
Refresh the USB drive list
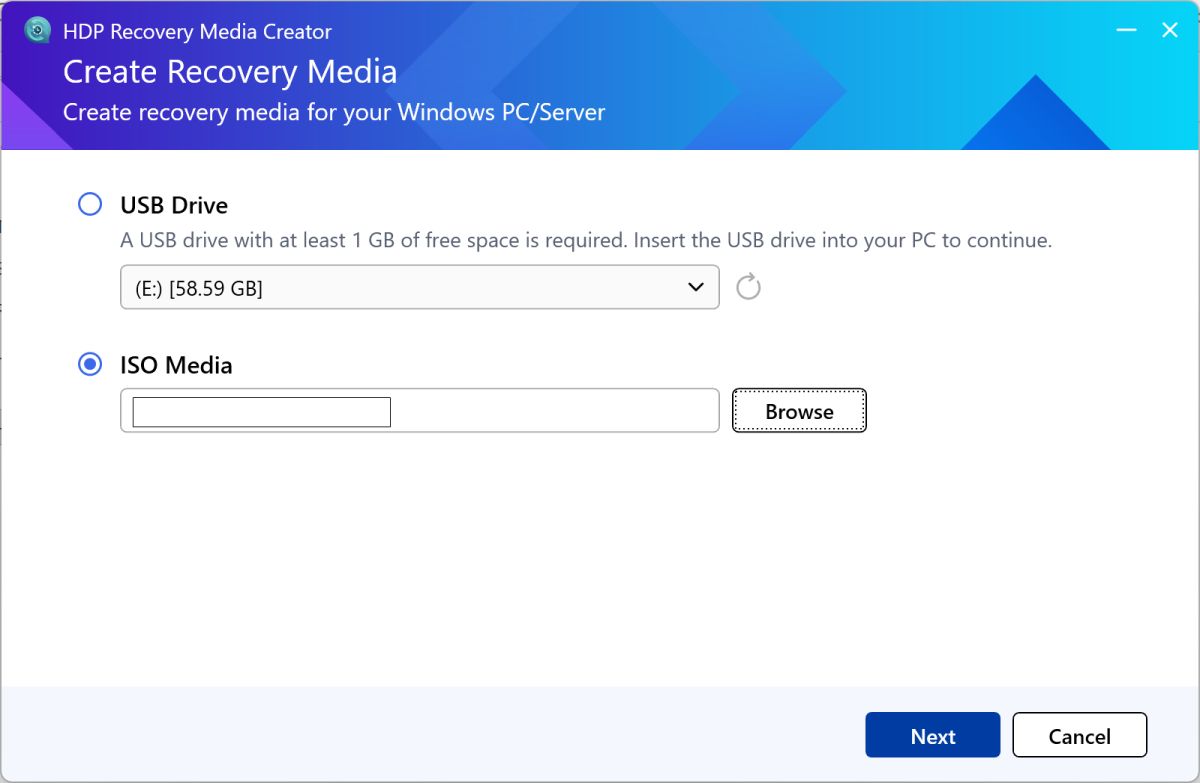(x=748, y=288)
